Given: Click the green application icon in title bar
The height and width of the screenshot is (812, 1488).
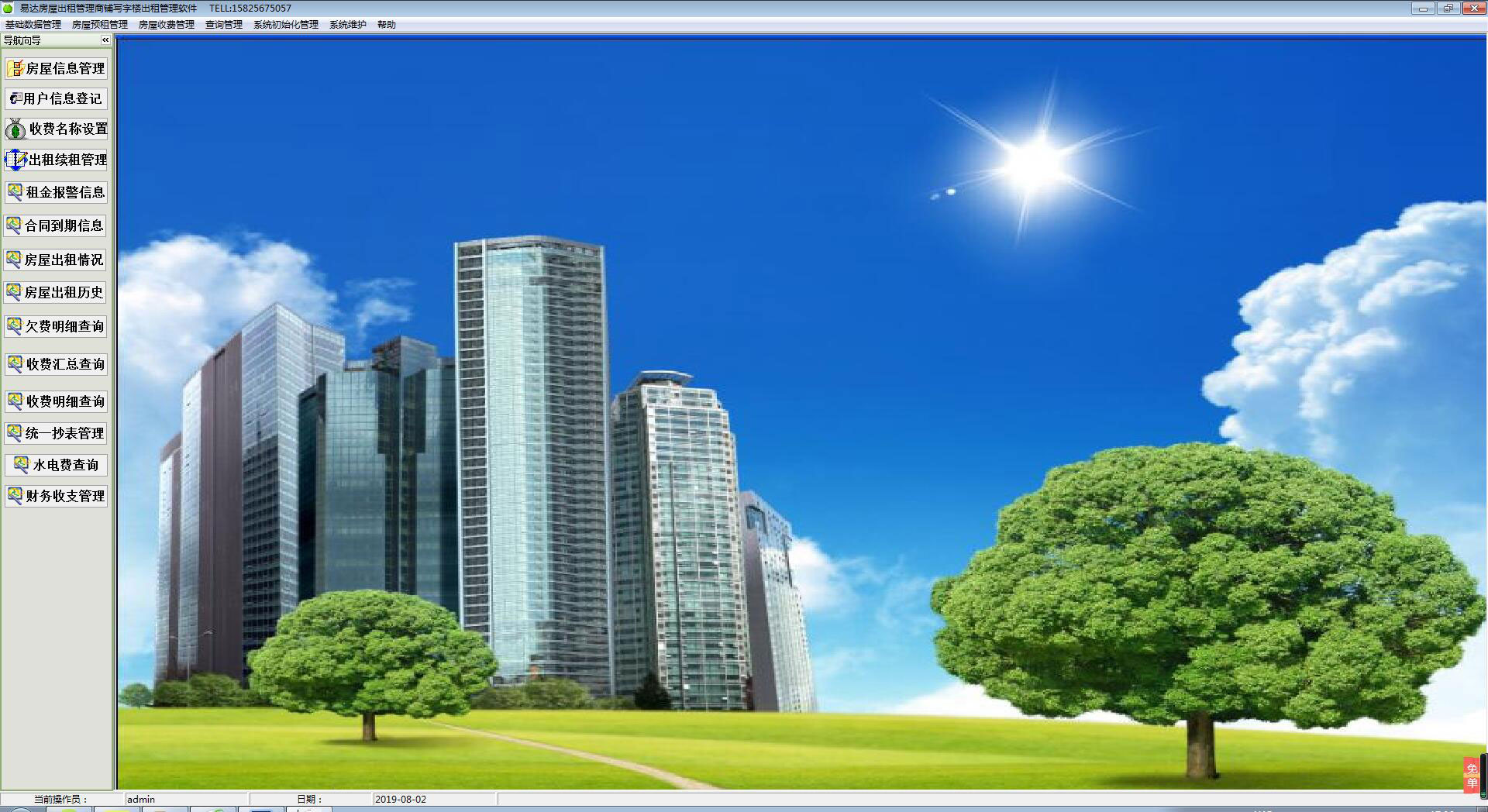Looking at the screenshot, I should [9, 9].
